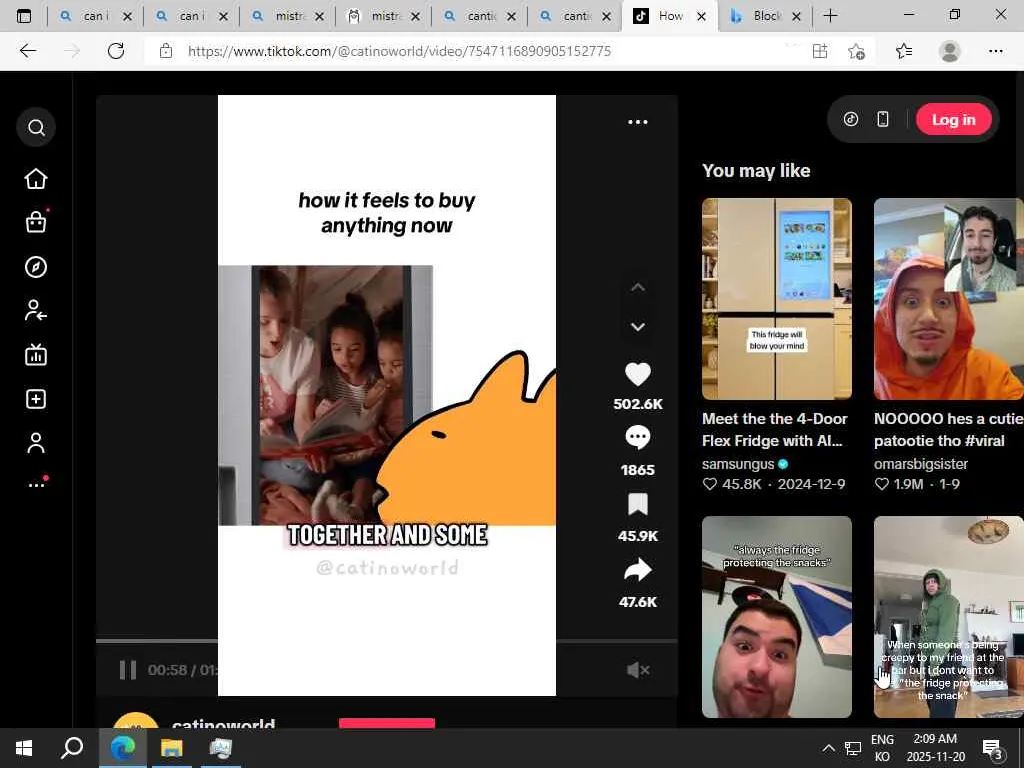Go to previous video up chevron
This screenshot has height=768, width=1024.
tap(638, 287)
